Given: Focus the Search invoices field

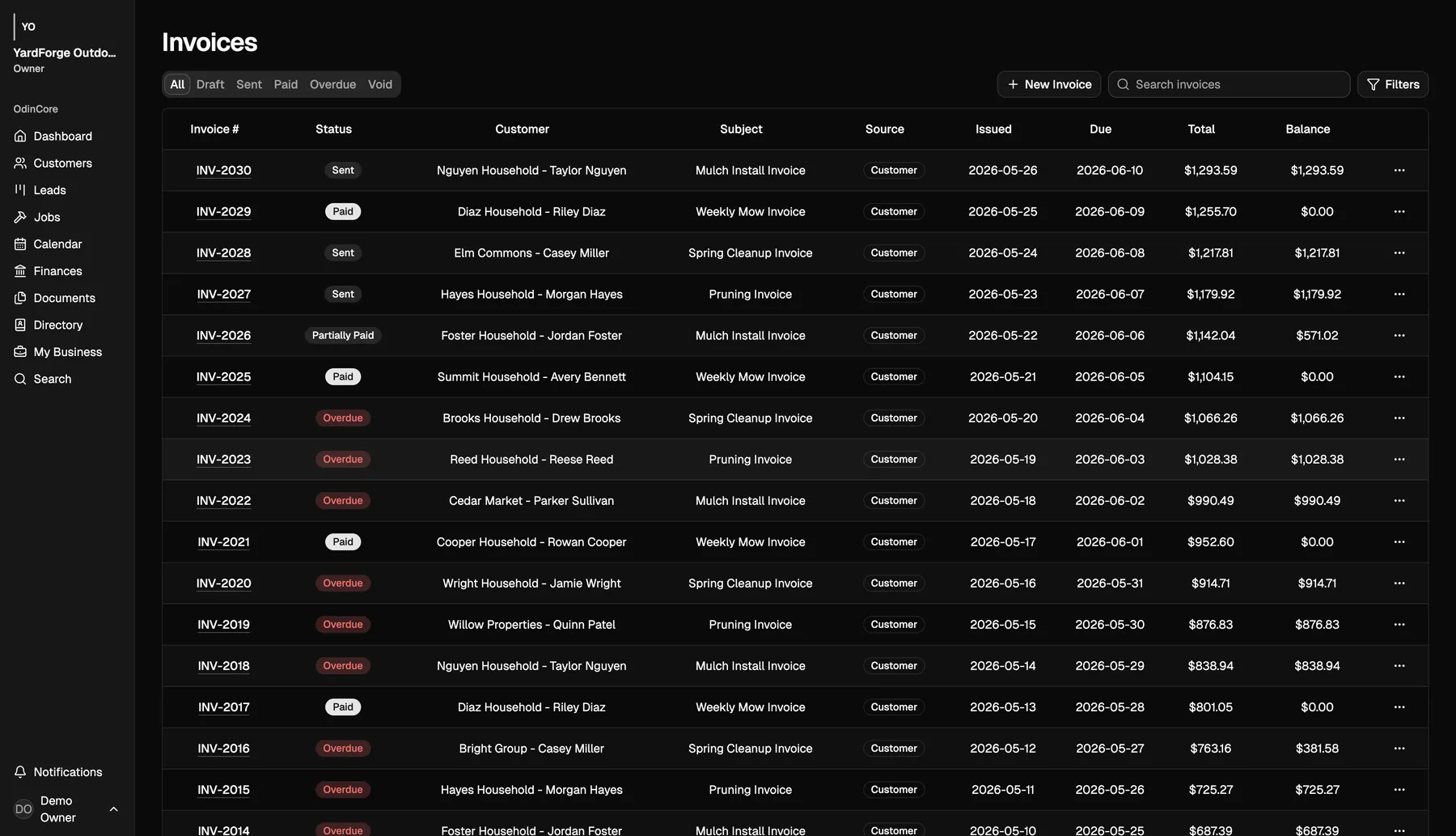Looking at the screenshot, I should click(x=1229, y=84).
